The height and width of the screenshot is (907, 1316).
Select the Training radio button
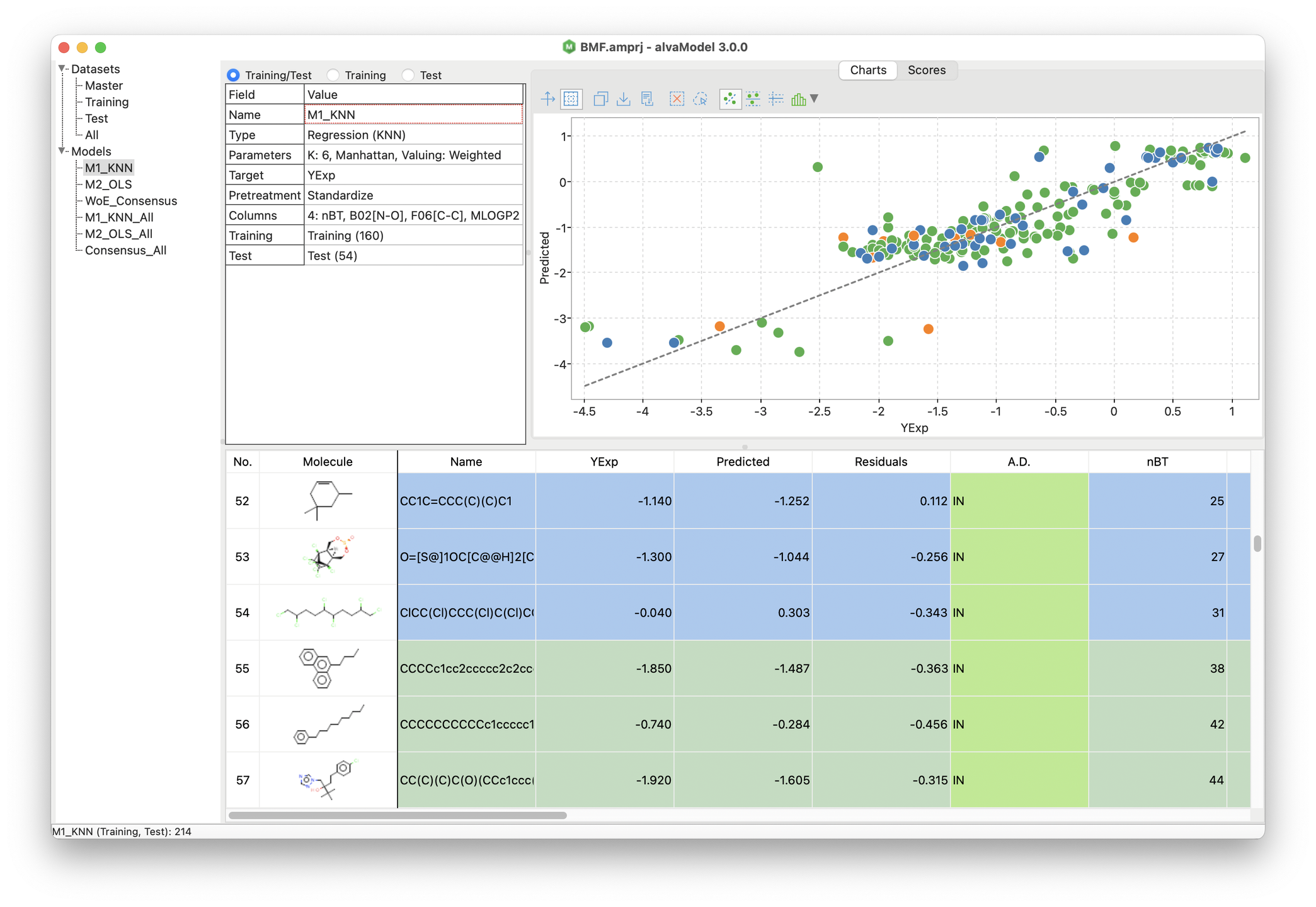333,75
